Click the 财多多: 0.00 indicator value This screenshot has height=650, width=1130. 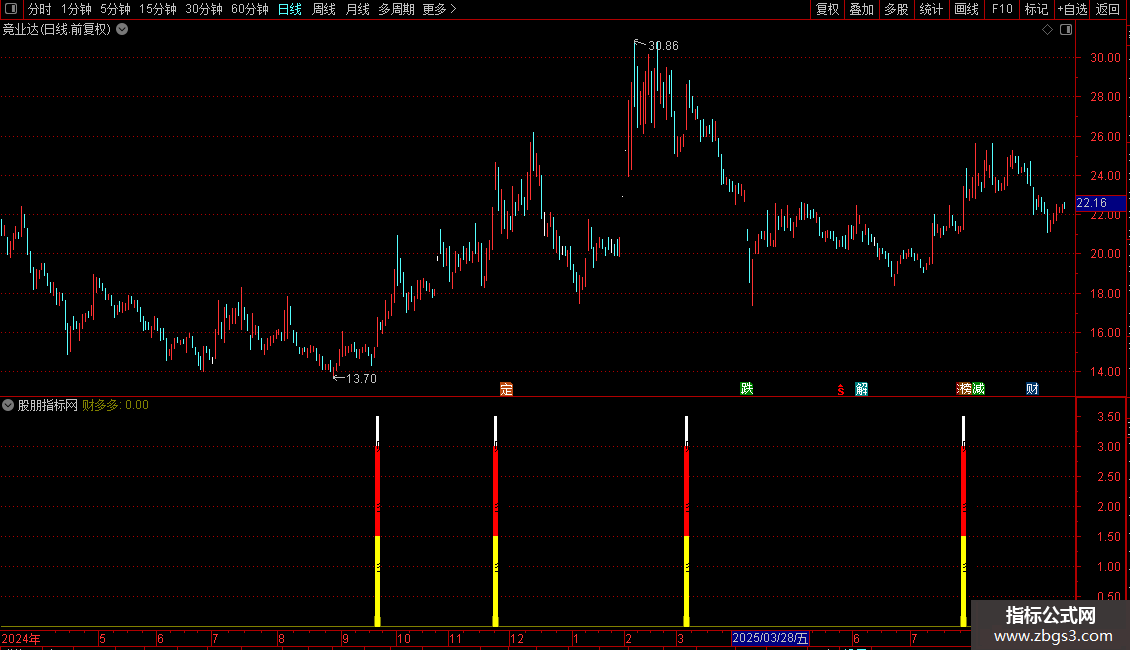[x=115, y=405]
